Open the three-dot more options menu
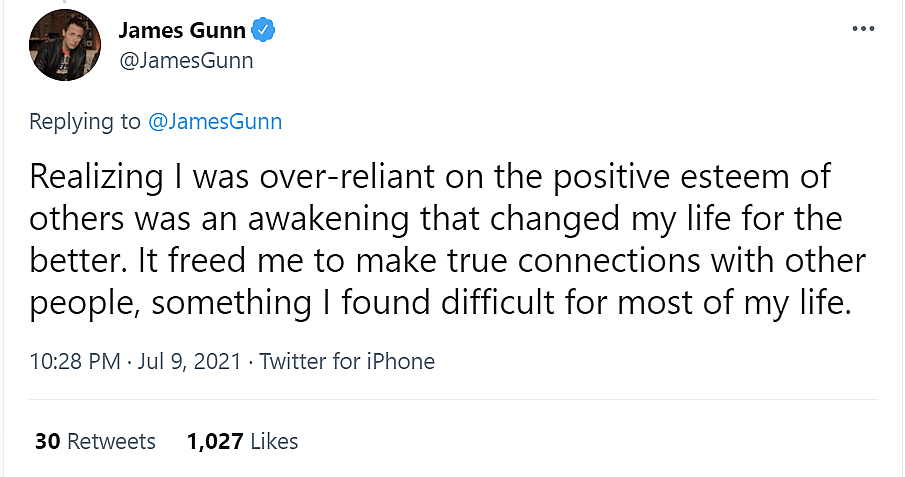Image resolution: width=905 pixels, height=477 pixels. (863, 29)
